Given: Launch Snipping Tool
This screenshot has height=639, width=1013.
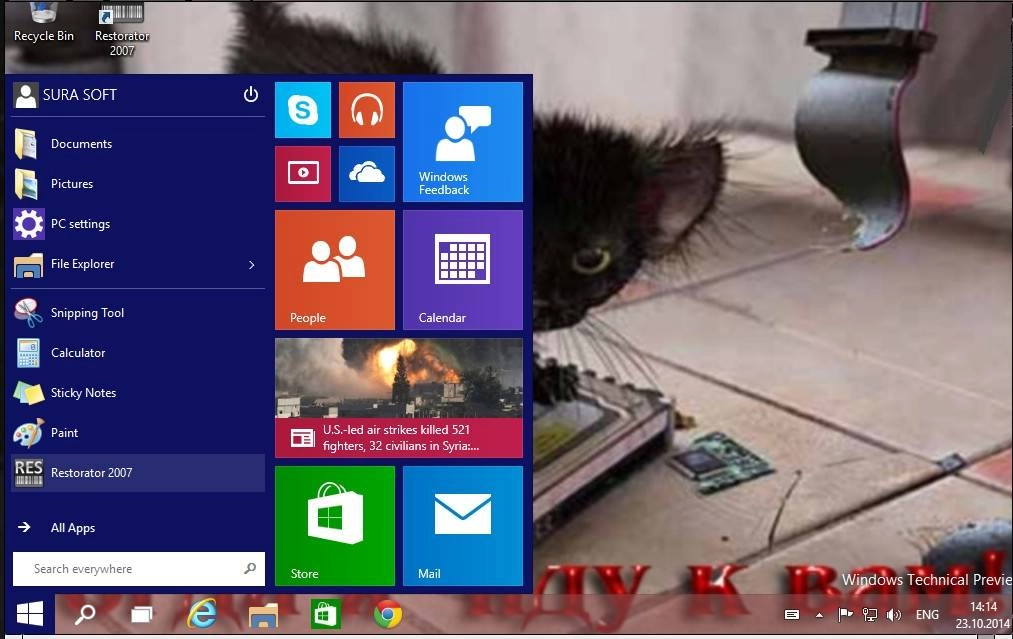Looking at the screenshot, I should (138, 313).
